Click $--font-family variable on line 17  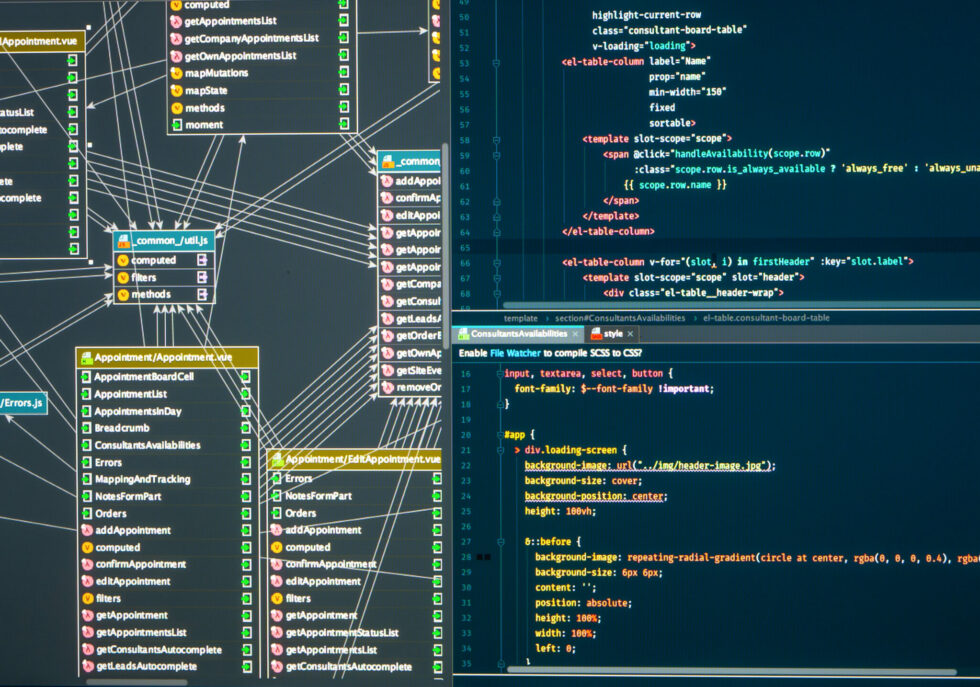click(x=617, y=389)
